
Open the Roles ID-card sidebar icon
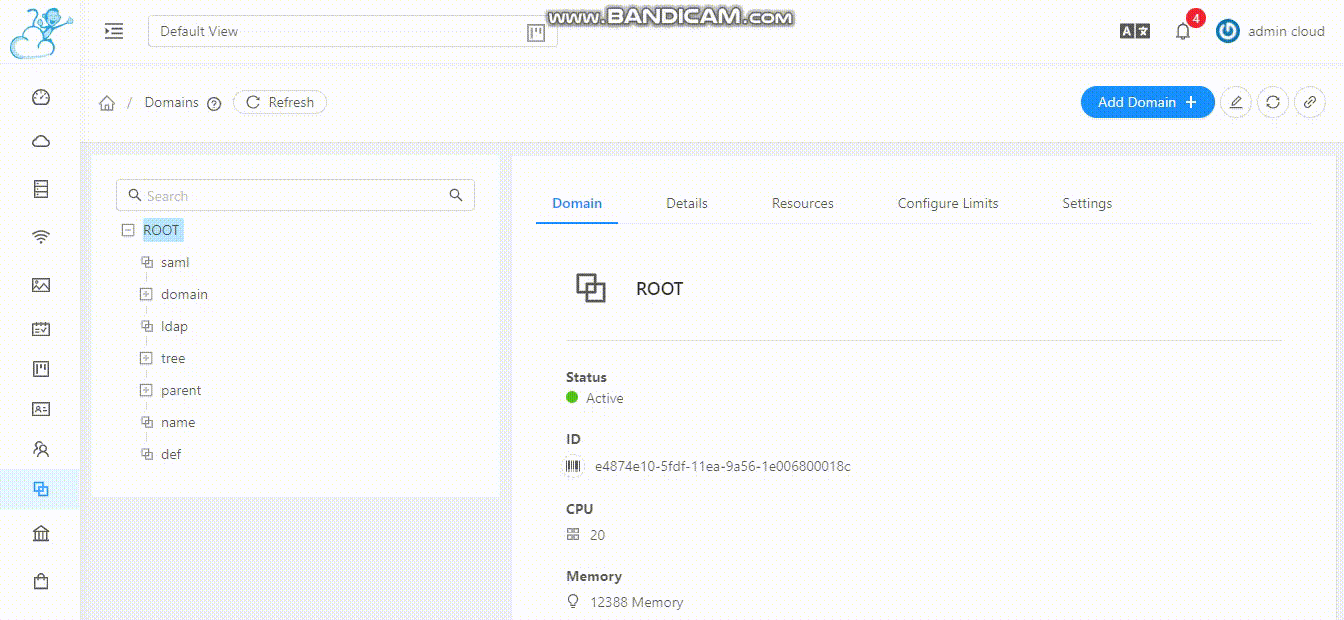pos(41,409)
